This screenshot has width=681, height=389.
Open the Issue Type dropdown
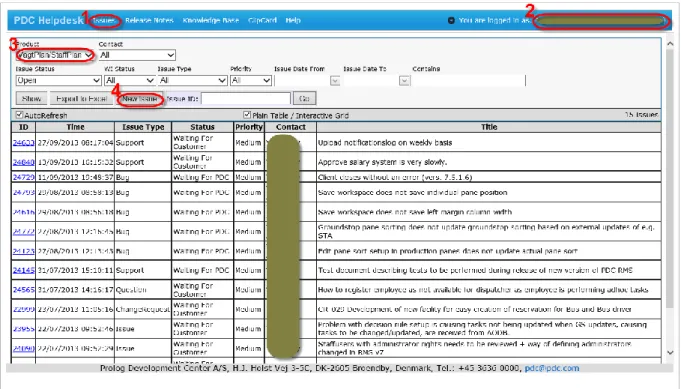point(192,80)
